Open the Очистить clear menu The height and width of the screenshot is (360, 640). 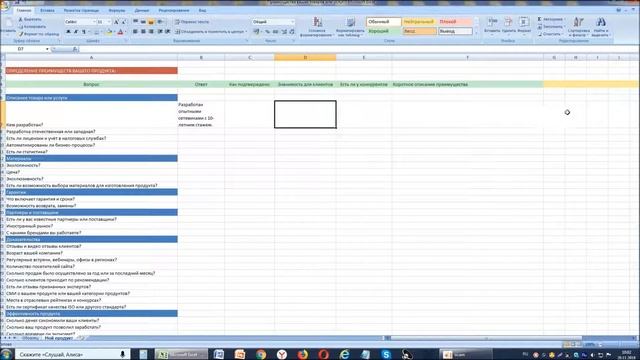pyautogui.click(x=550, y=34)
